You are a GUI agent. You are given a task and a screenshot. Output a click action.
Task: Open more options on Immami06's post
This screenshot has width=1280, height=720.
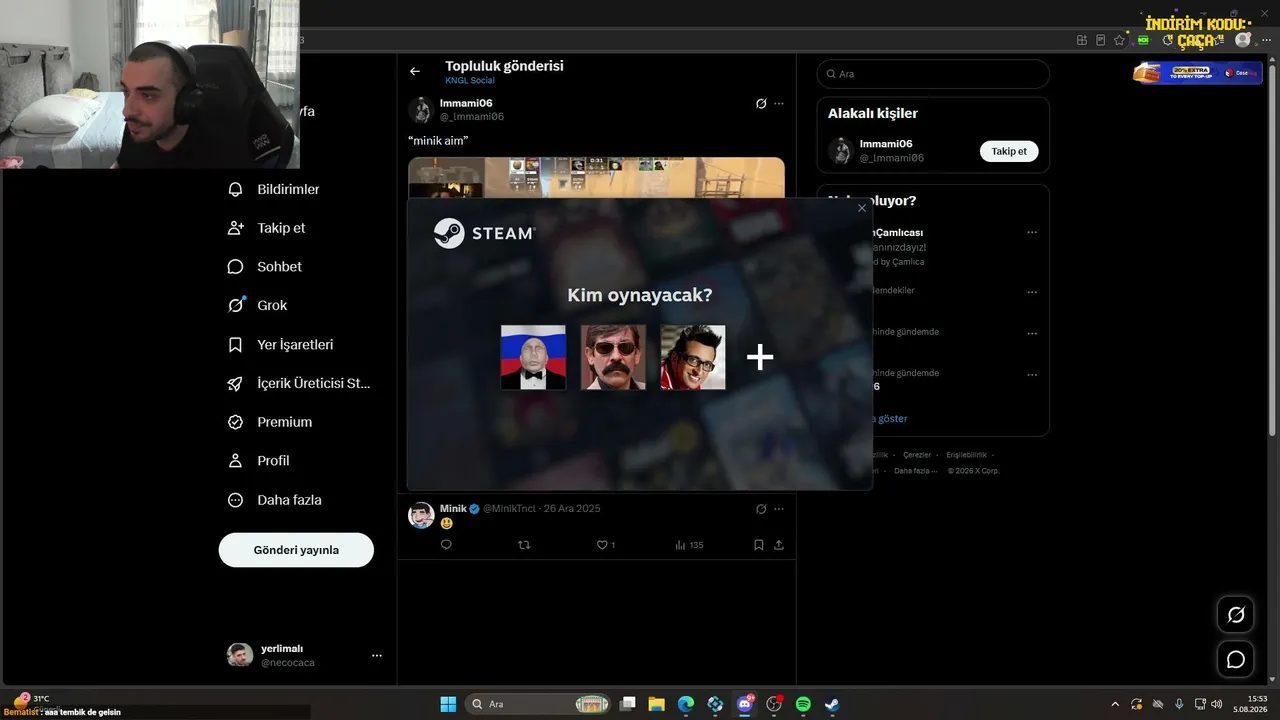point(779,103)
